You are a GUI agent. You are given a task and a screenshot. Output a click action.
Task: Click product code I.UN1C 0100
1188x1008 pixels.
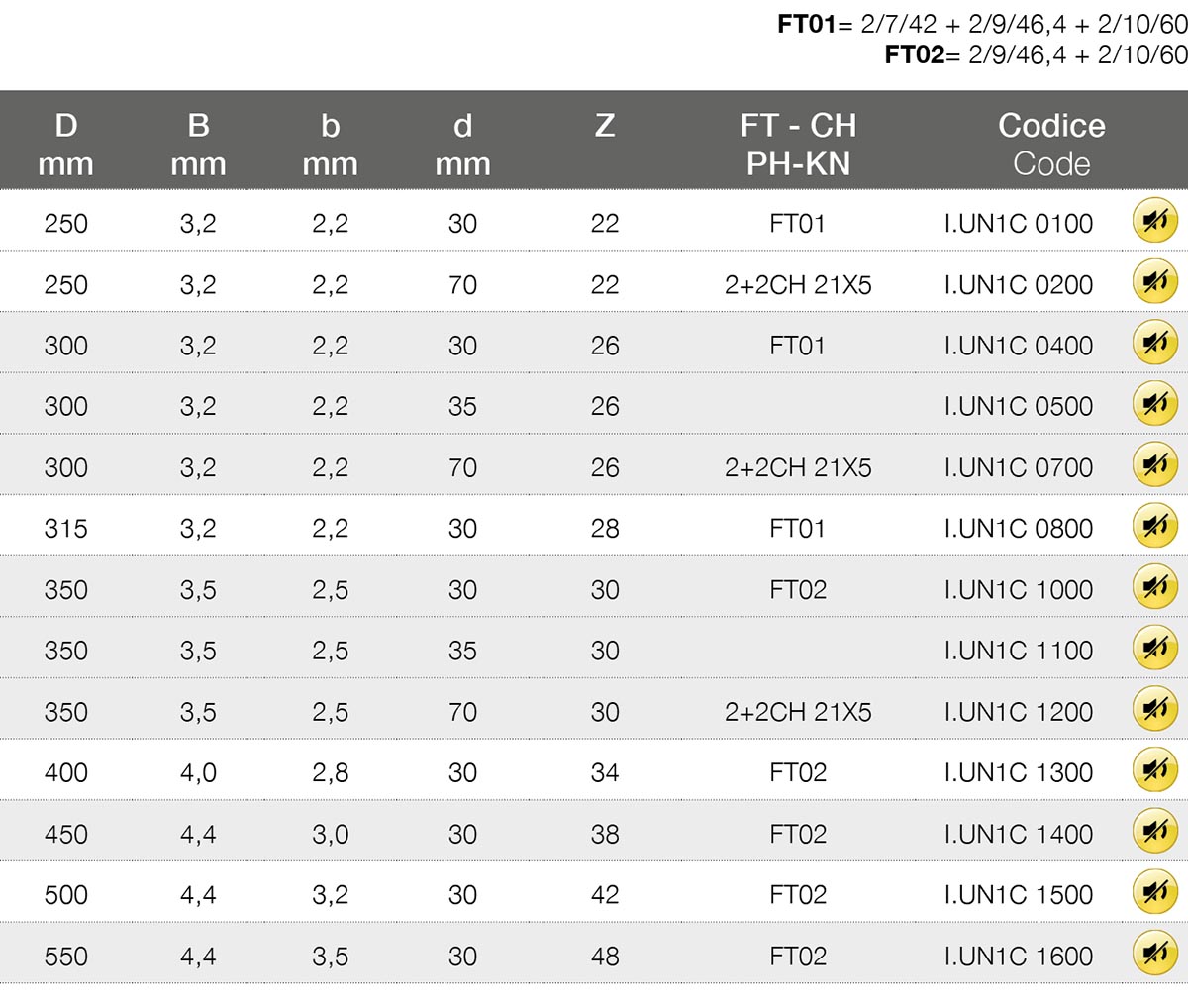1018,224
